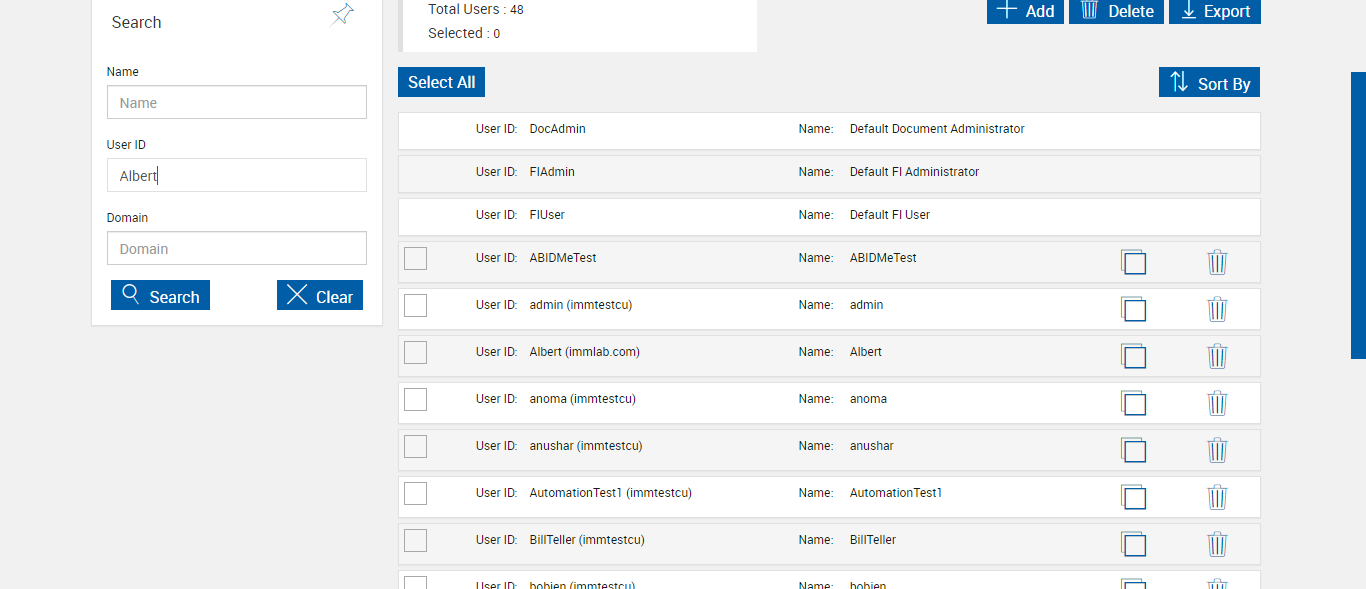
Task: Export the user list
Action: tap(1214, 11)
